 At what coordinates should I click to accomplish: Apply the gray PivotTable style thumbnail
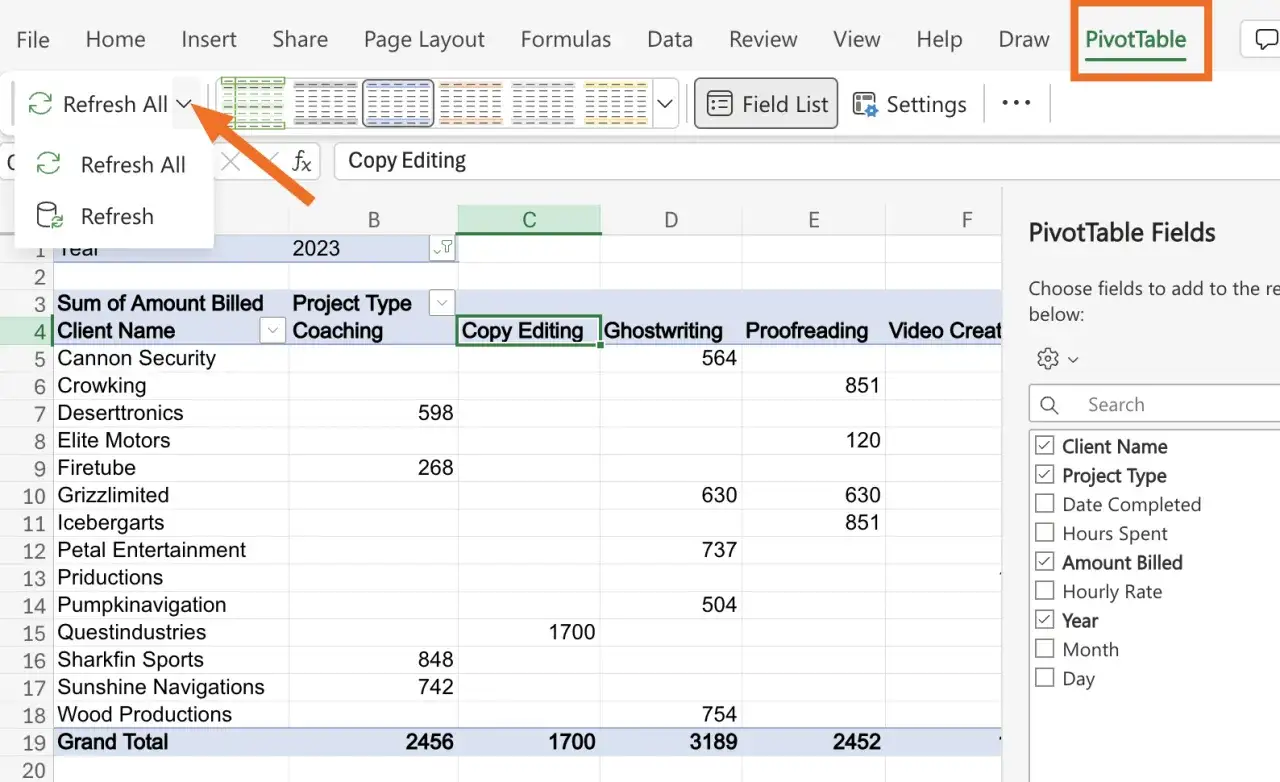pos(326,104)
